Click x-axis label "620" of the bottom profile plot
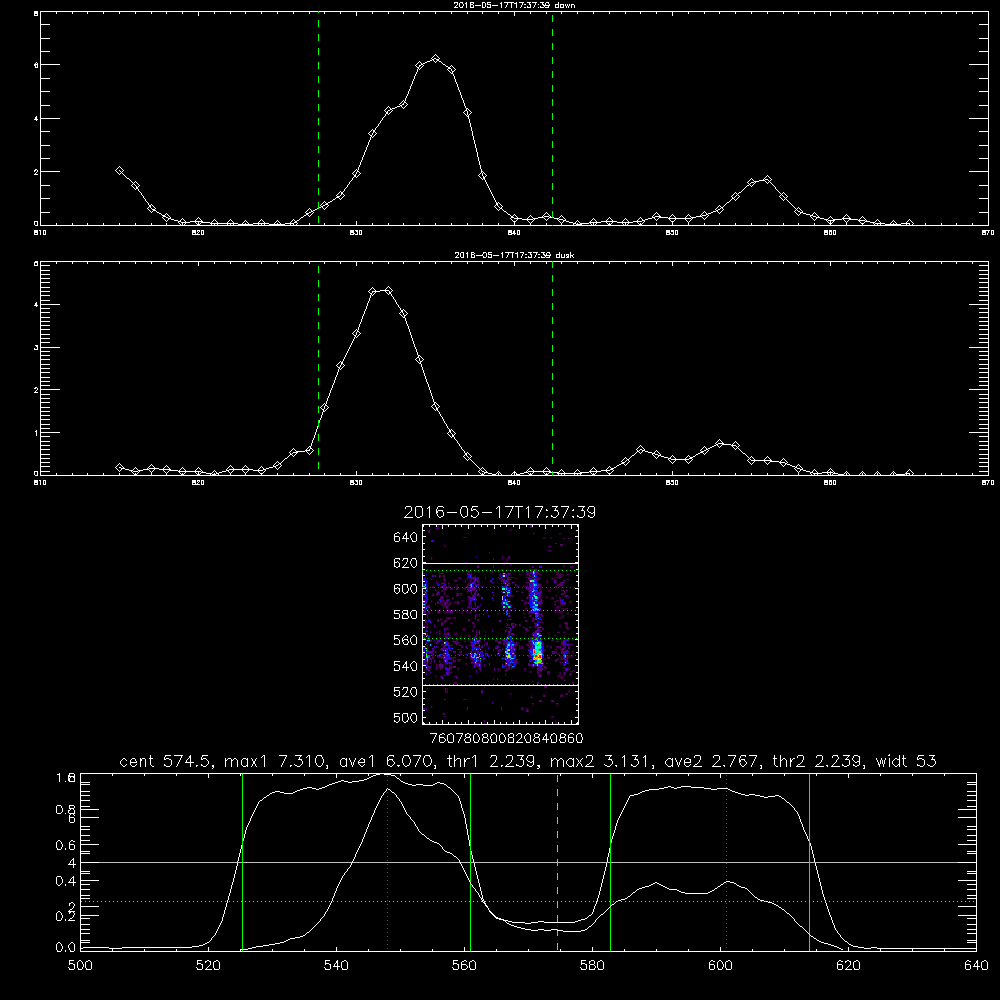The width and height of the screenshot is (1000, 1000). point(848,966)
